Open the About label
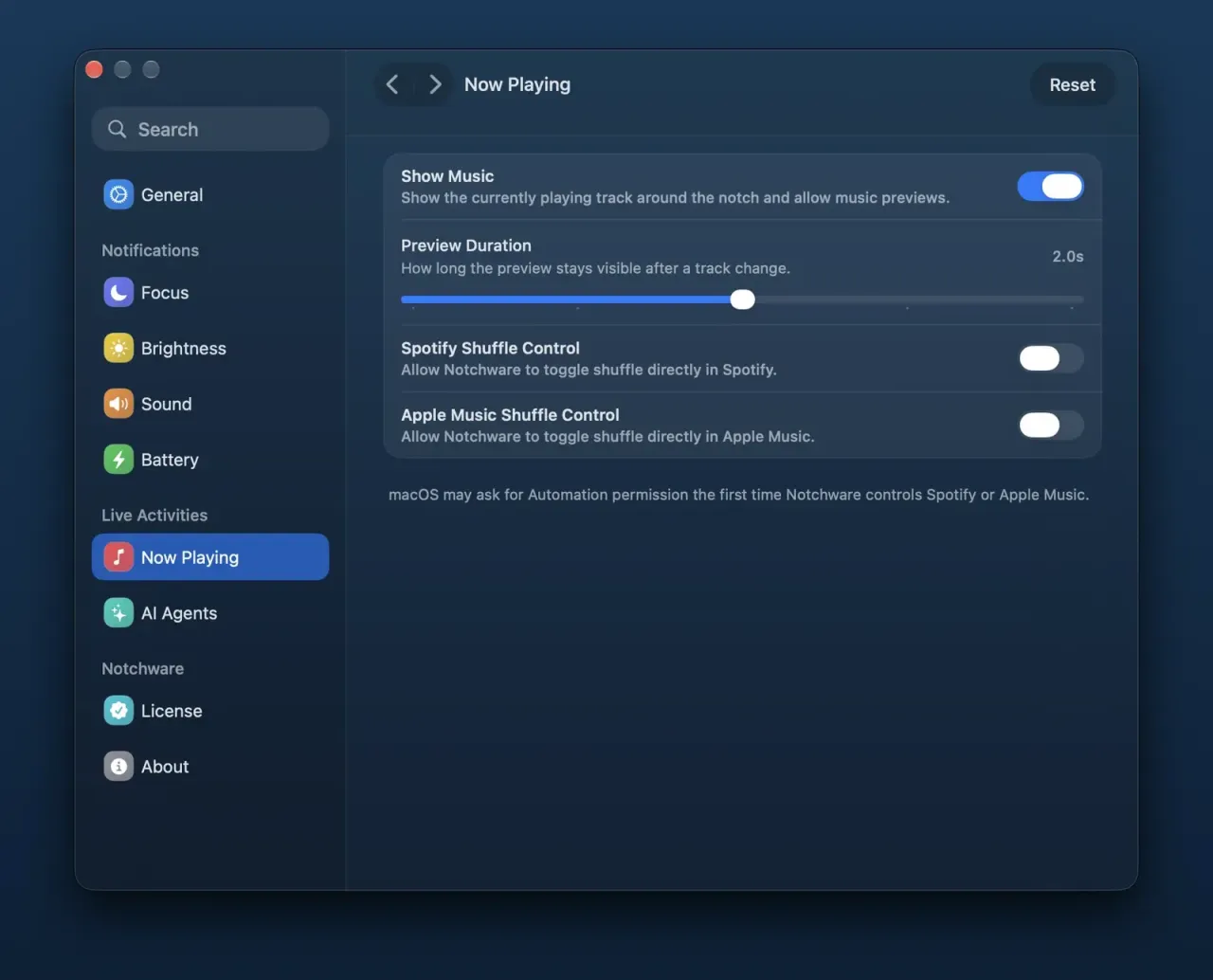 [165, 767]
